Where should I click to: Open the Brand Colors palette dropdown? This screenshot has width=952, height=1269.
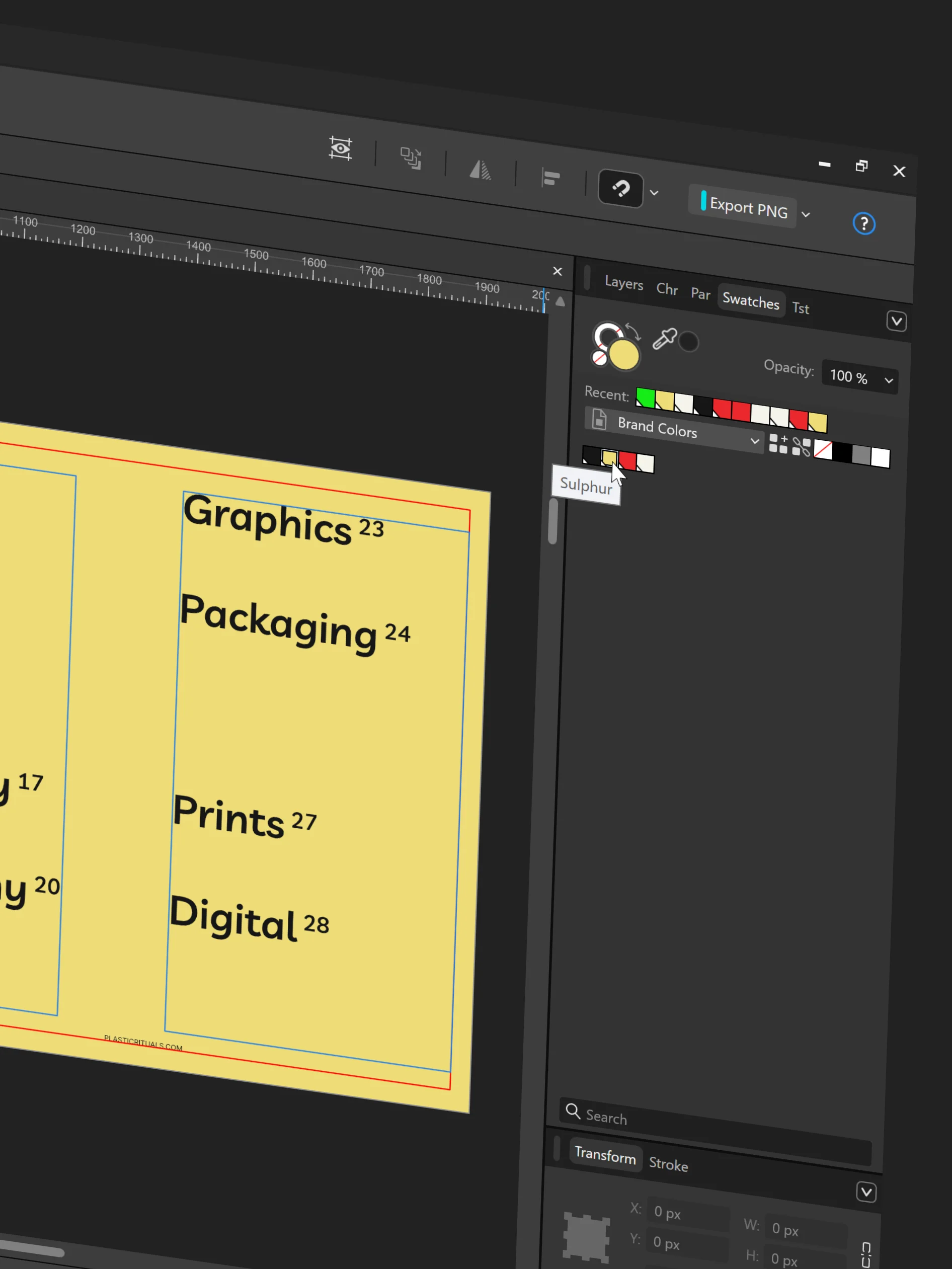(x=674, y=429)
